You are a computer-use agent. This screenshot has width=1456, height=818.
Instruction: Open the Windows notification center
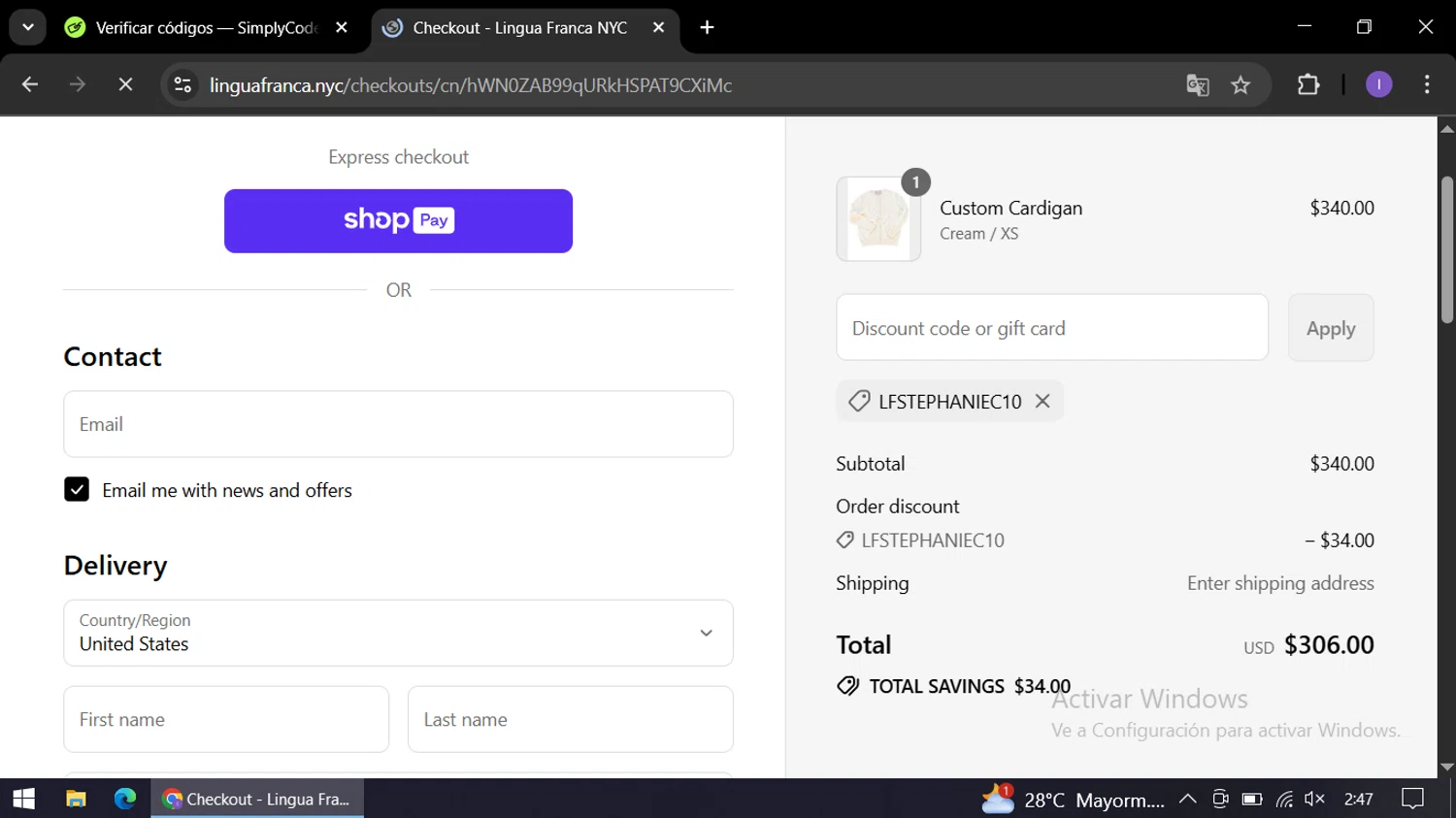[1412, 799]
